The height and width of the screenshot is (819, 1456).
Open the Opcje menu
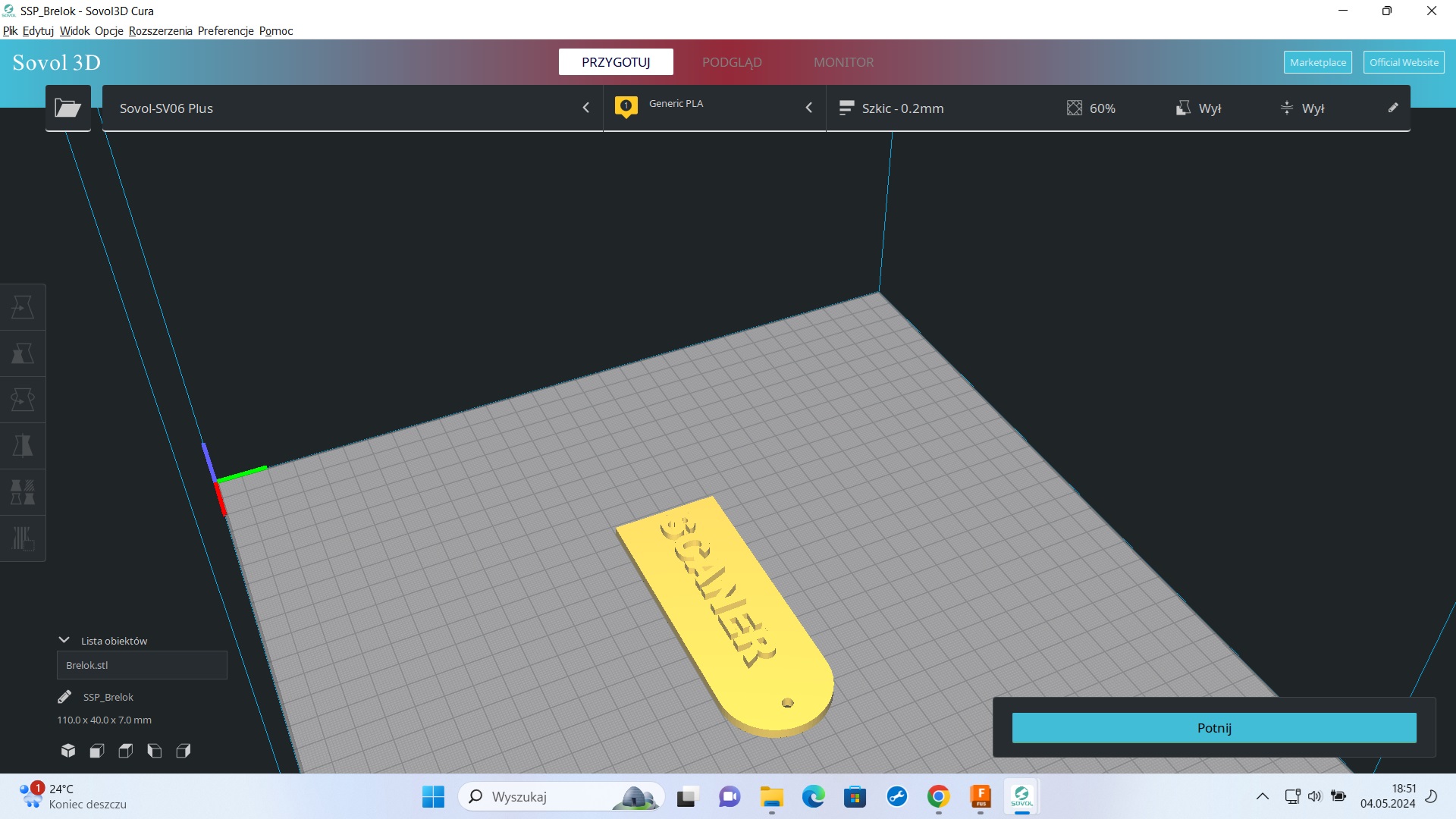(x=108, y=31)
